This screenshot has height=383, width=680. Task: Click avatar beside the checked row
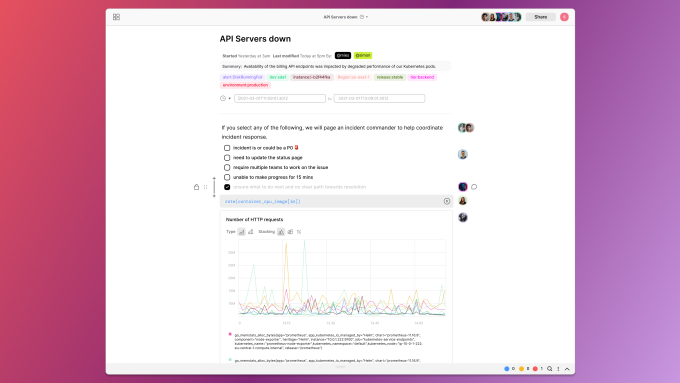pos(463,187)
